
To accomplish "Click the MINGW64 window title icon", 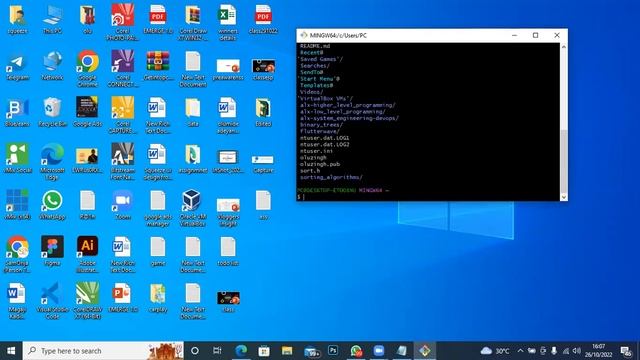I will tap(304, 35).
